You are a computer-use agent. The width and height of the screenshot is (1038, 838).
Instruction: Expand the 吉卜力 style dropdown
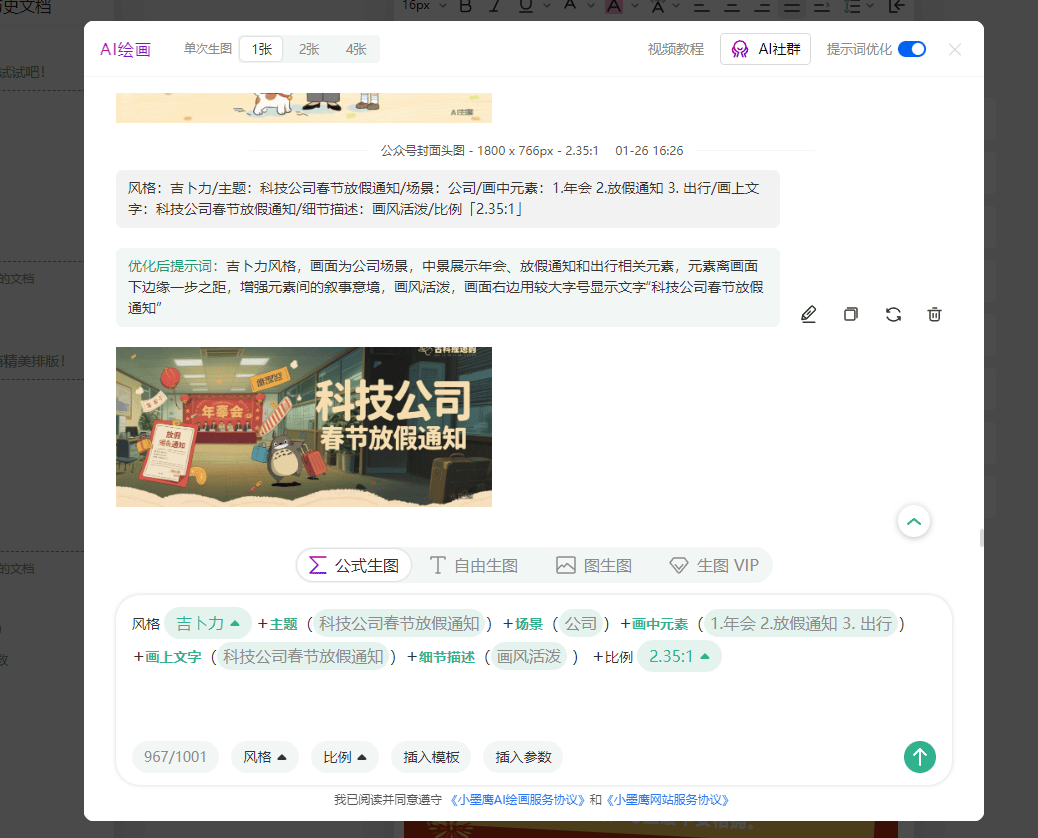(x=208, y=623)
